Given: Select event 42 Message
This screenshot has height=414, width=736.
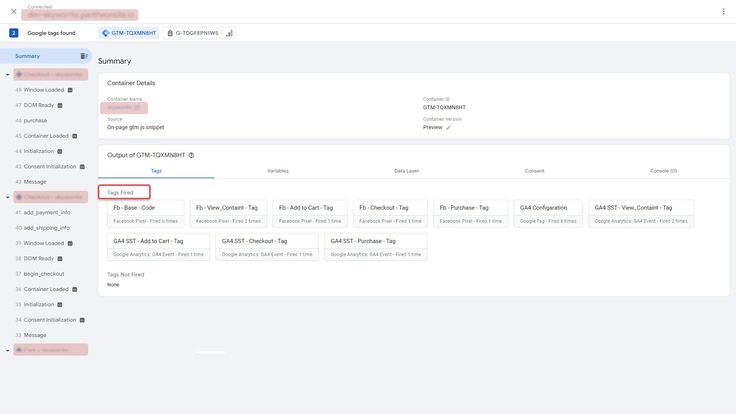Looking at the screenshot, I should pyautogui.click(x=35, y=182).
